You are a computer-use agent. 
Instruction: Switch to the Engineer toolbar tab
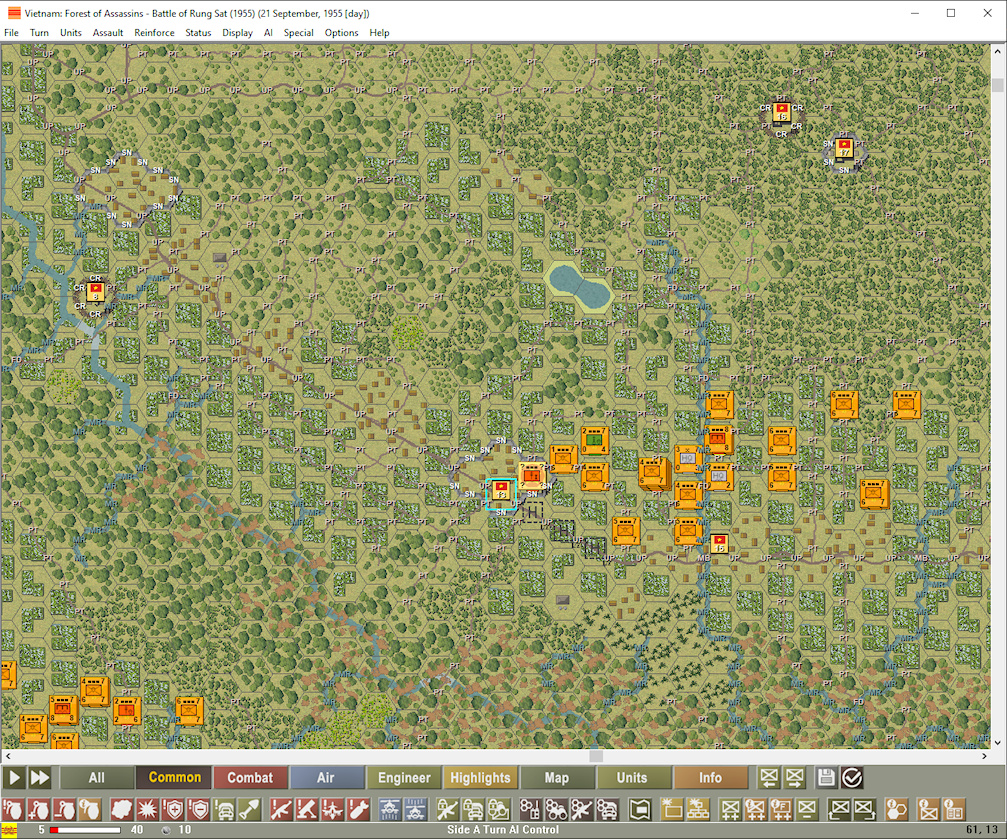click(403, 778)
